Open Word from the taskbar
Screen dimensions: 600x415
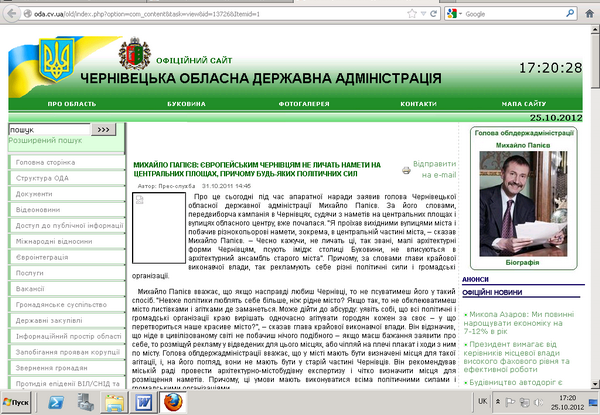click(143, 402)
